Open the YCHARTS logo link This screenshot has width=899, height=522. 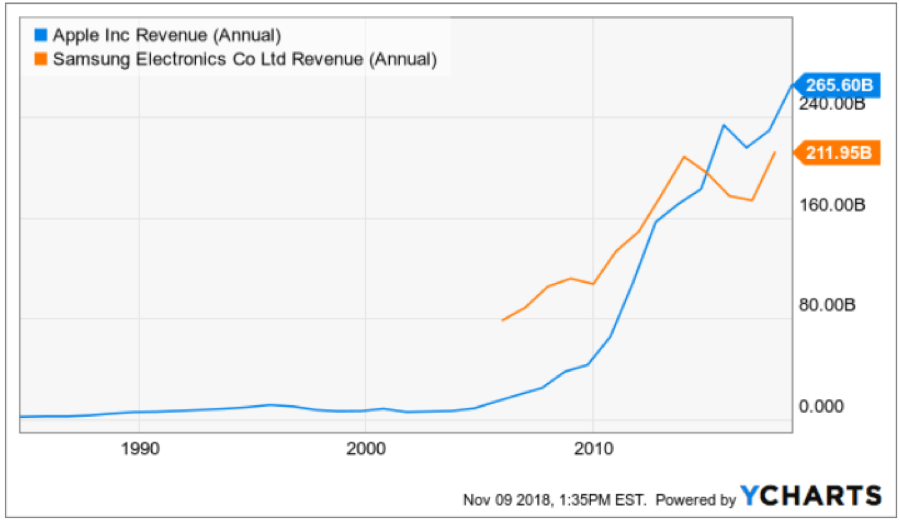(x=811, y=496)
